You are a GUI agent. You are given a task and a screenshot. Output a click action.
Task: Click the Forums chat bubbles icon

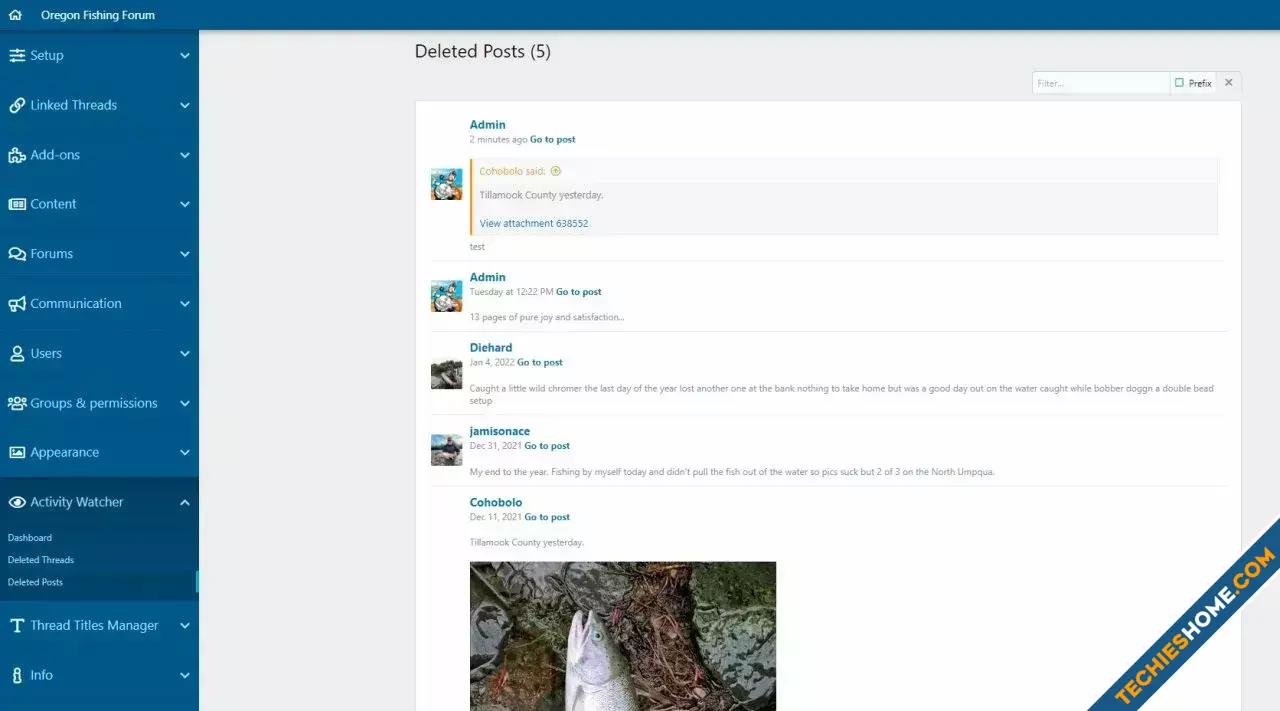coord(17,254)
